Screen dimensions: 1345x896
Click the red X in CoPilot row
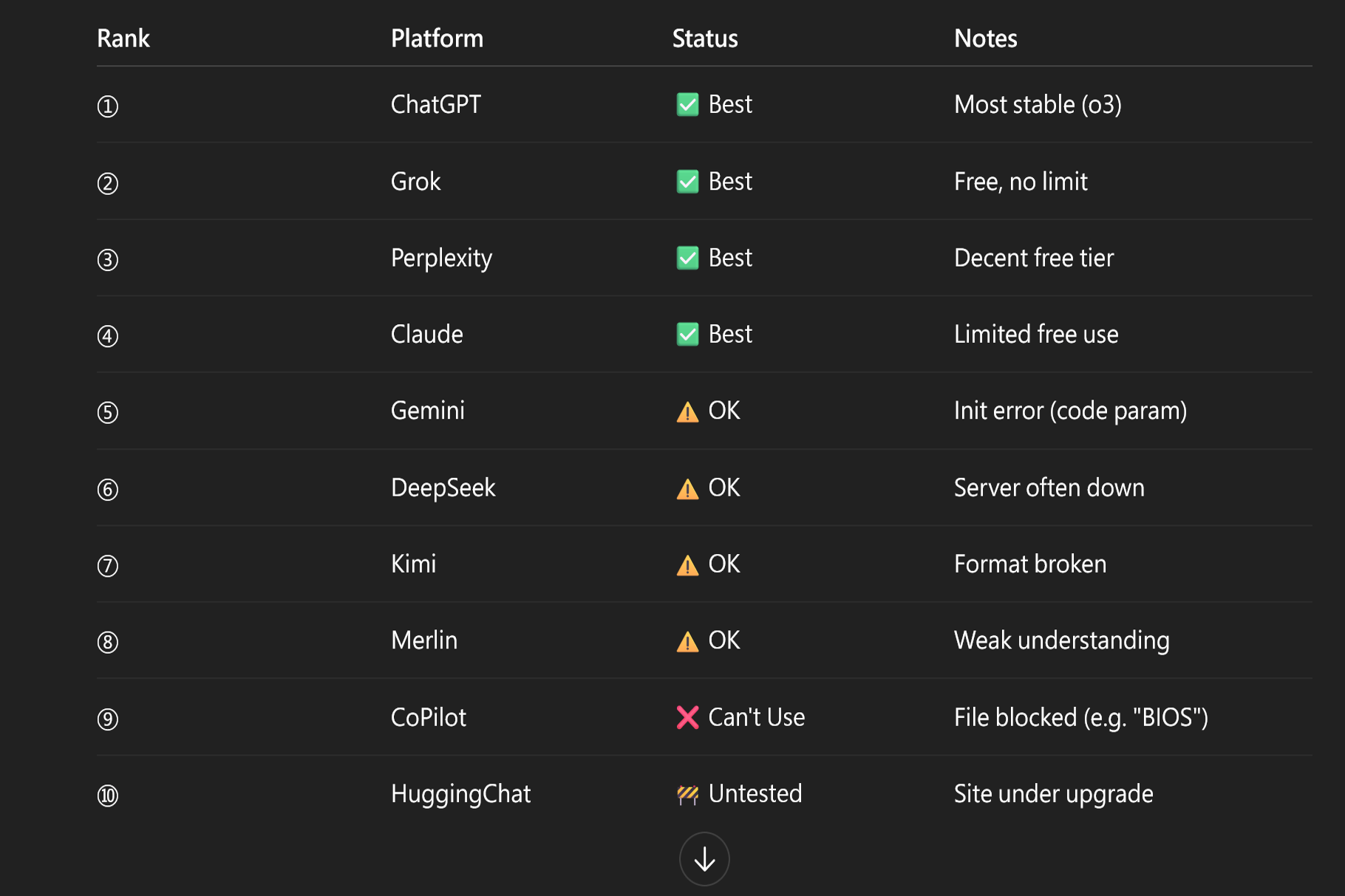pos(687,717)
